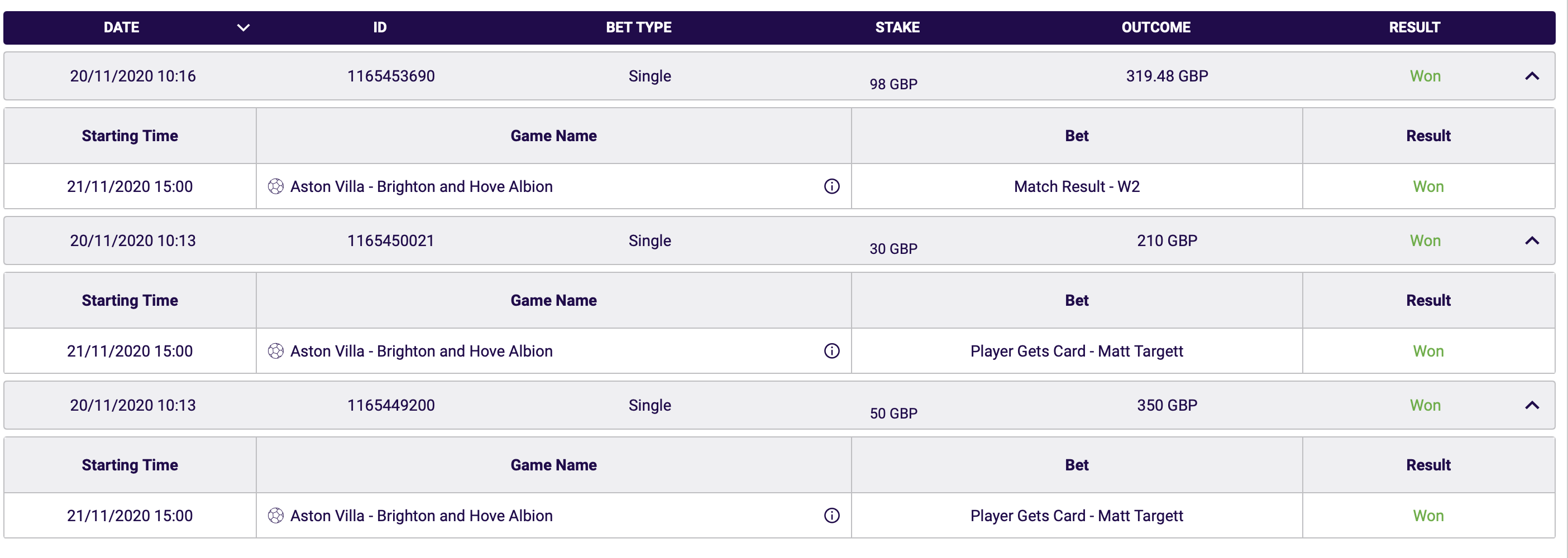
Task: Collapse bet 1165449200 details with chevron
Action: [1532, 405]
